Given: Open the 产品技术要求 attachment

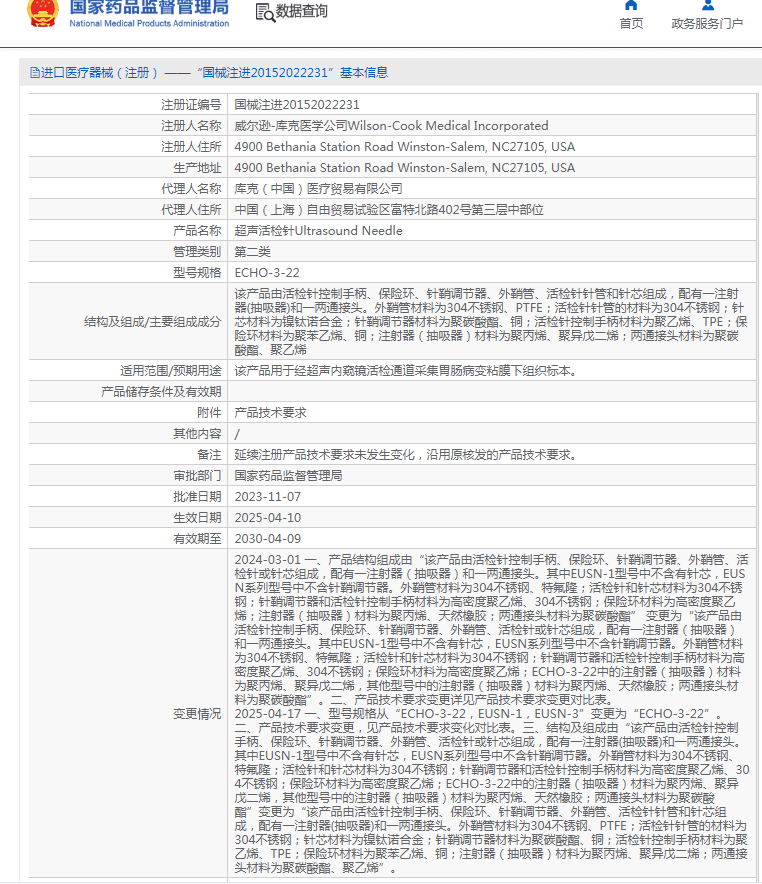Looking at the screenshot, I should (x=271, y=413).
